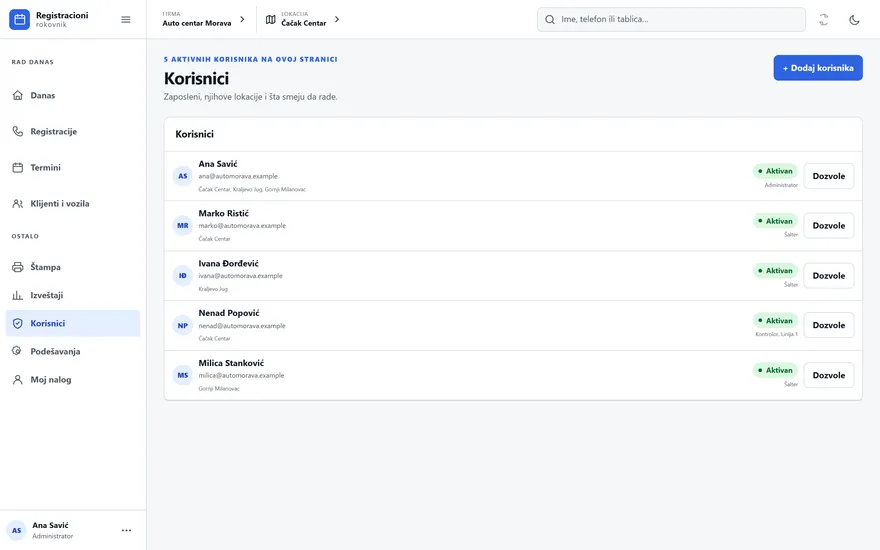The image size is (880, 550).
Task: Click email ana@automorava.example
Action: coord(238,176)
